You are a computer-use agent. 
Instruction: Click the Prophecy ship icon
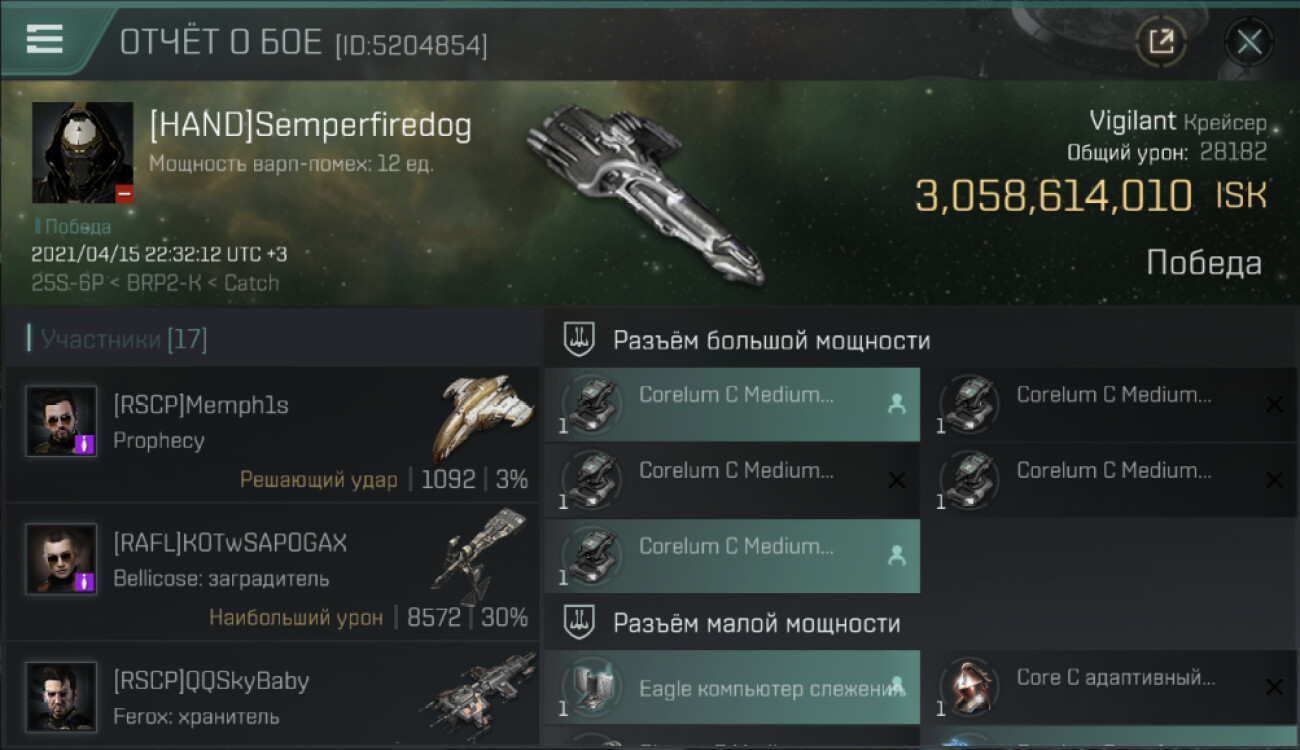tap(483, 418)
